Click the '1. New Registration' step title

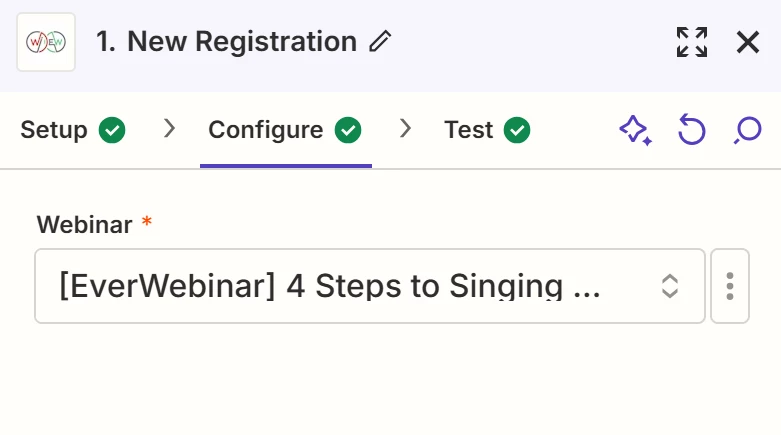click(227, 42)
